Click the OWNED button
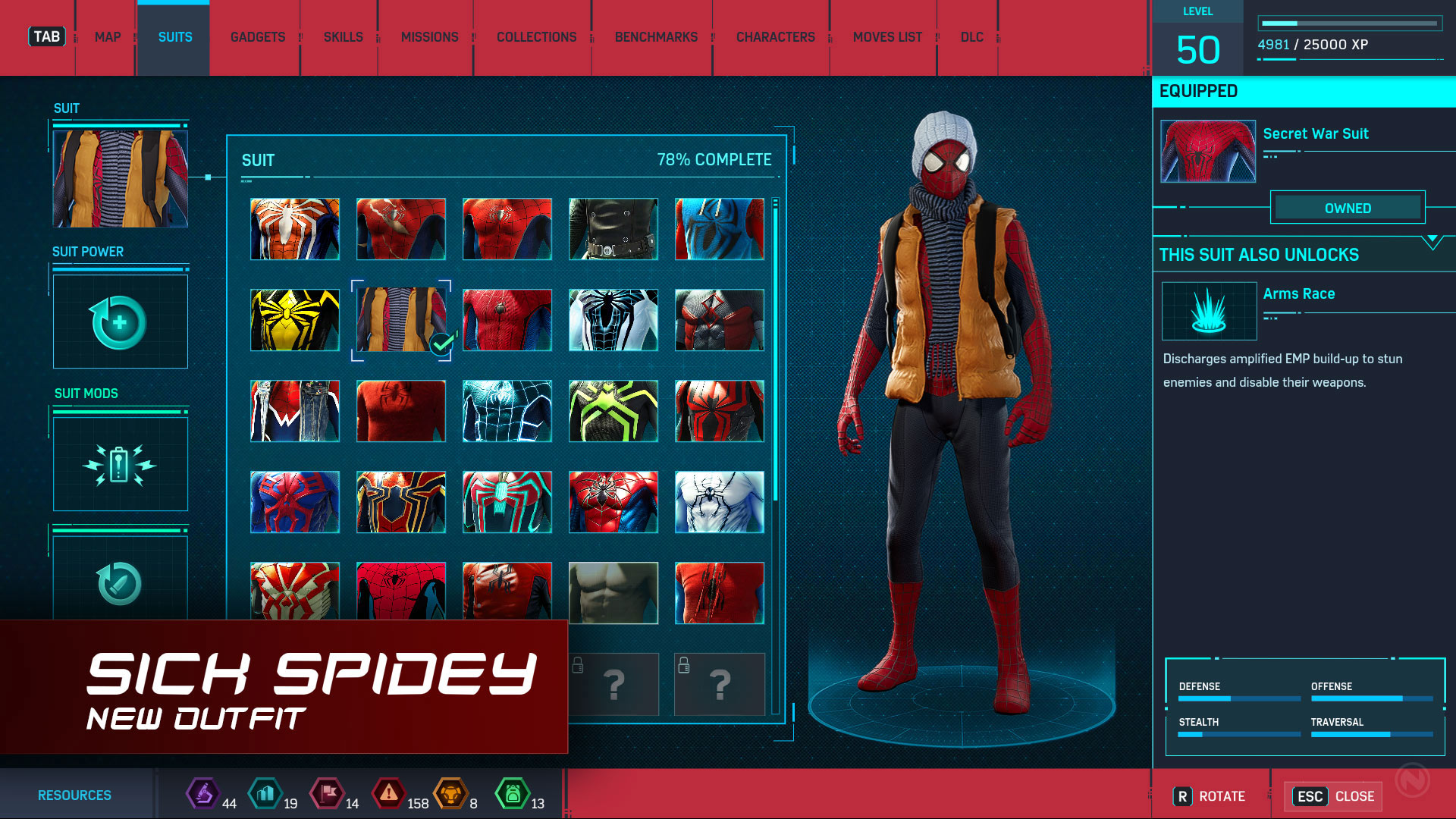Image resolution: width=1456 pixels, height=819 pixels. [1348, 208]
